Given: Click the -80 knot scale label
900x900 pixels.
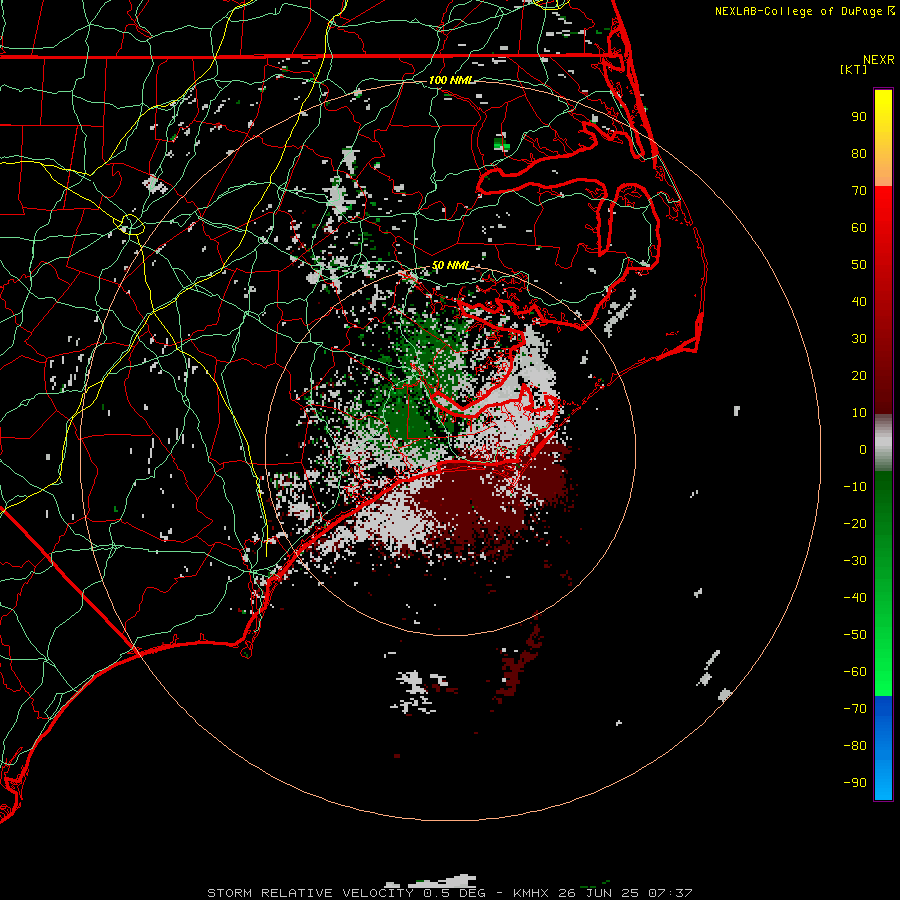Looking at the screenshot, I should pos(855,746).
